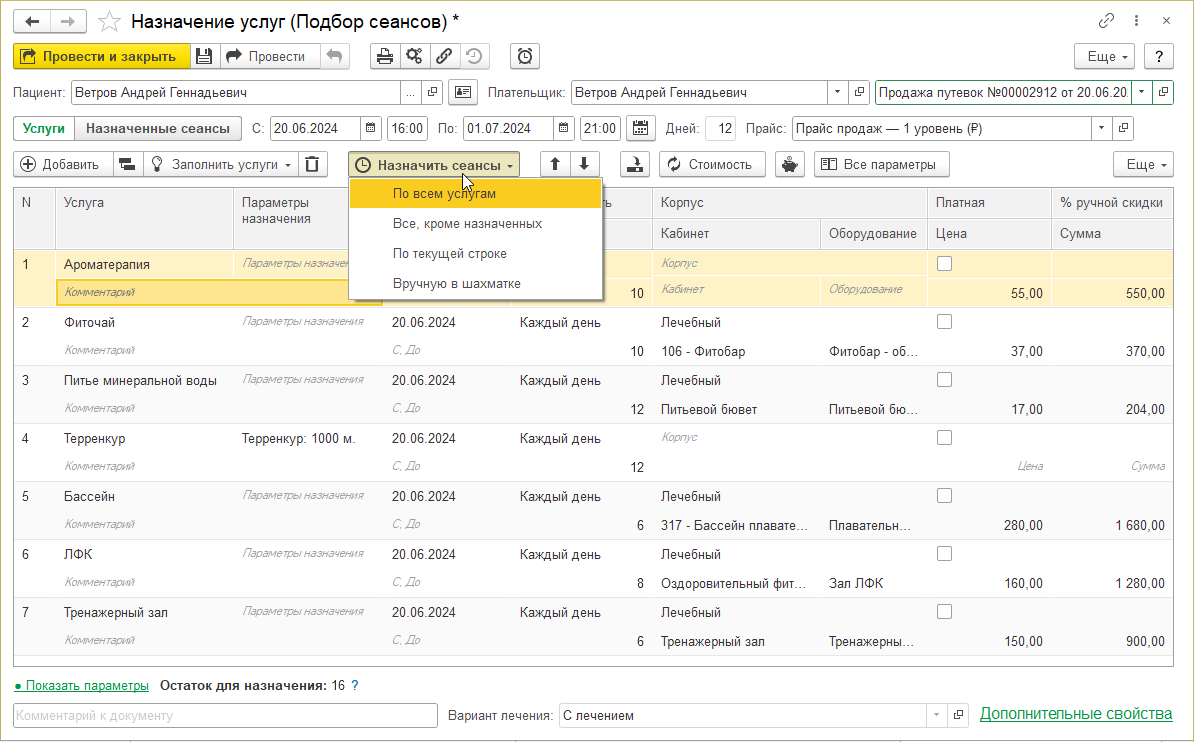1194x742 pixels.
Task: Open the three-dot window menu
Action: click(1136, 21)
